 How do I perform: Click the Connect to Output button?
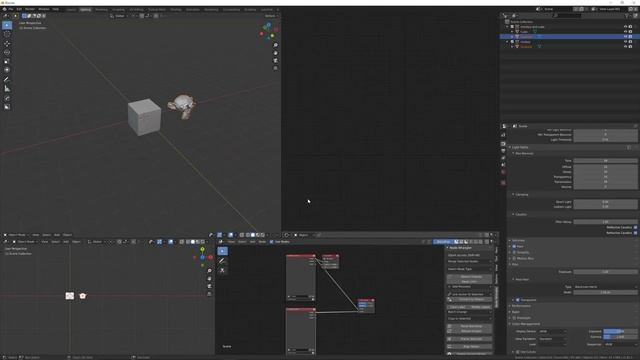tap(469, 300)
